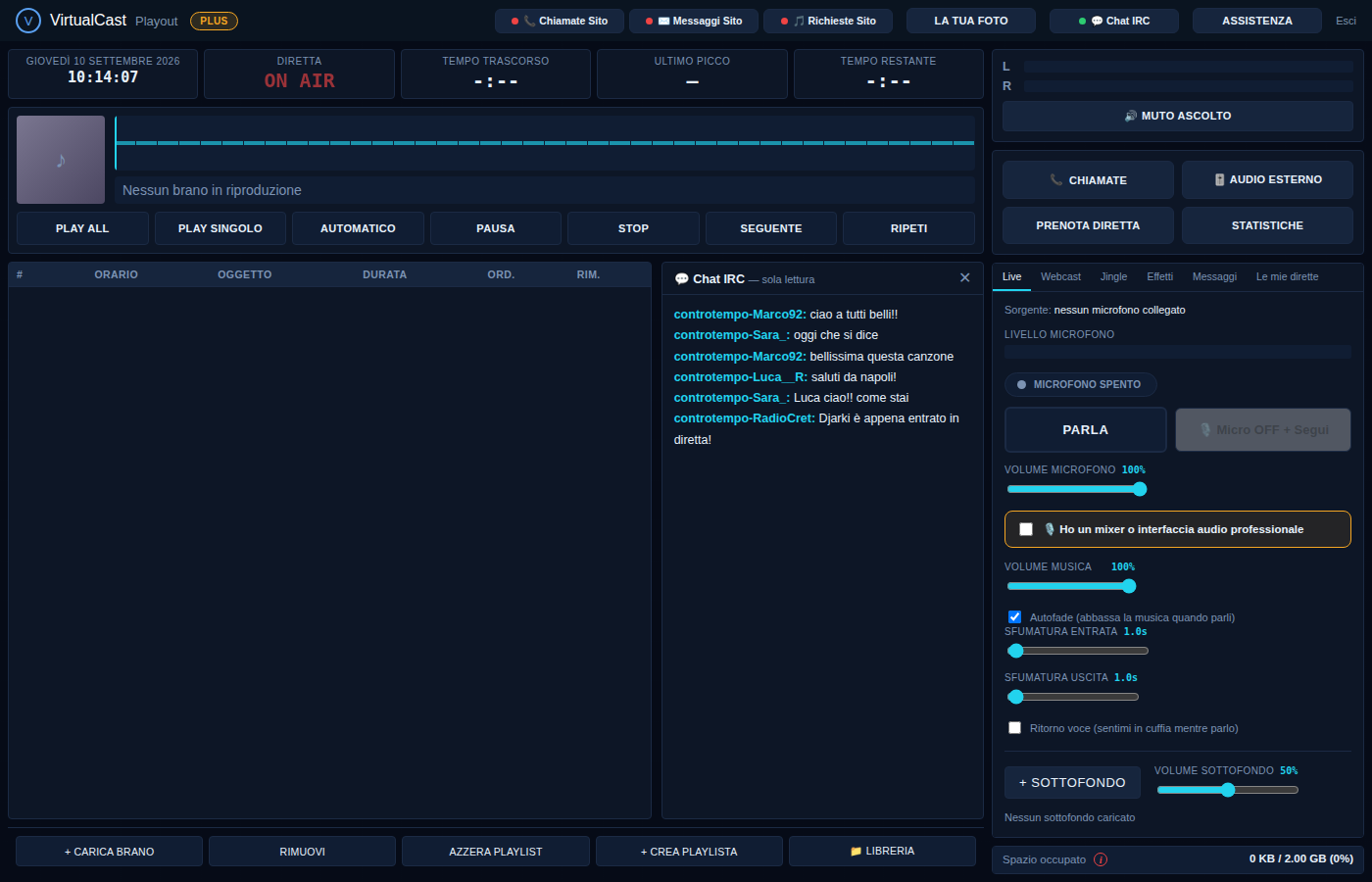Skip with the SEGUENTE button
Viewport: 1372px width, 882px height.
pos(771,228)
